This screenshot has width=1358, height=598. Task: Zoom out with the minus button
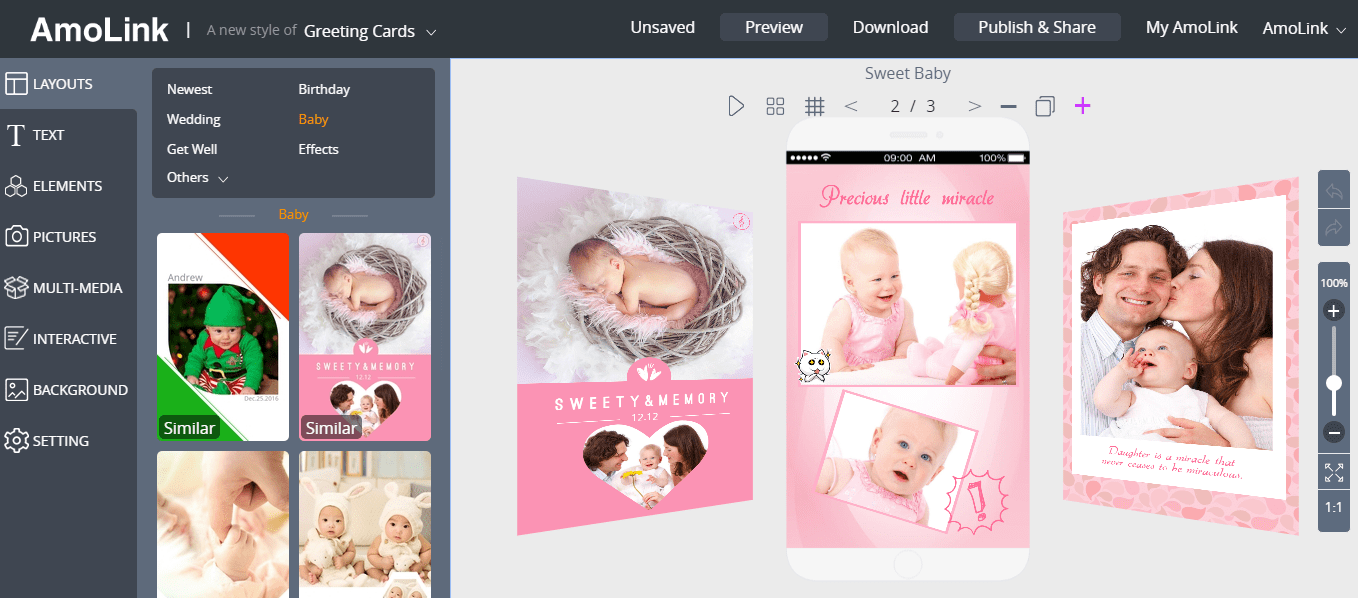click(1334, 432)
